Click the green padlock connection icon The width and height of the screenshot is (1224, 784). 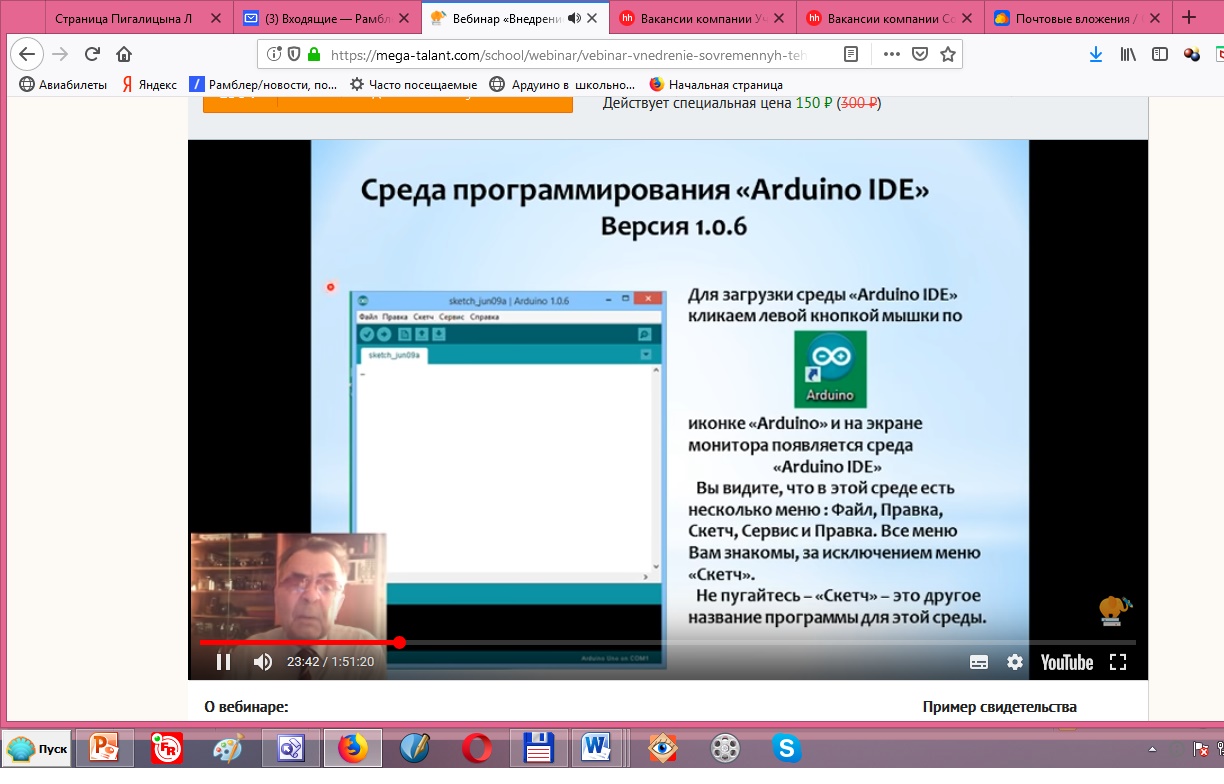[x=313, y=55]
